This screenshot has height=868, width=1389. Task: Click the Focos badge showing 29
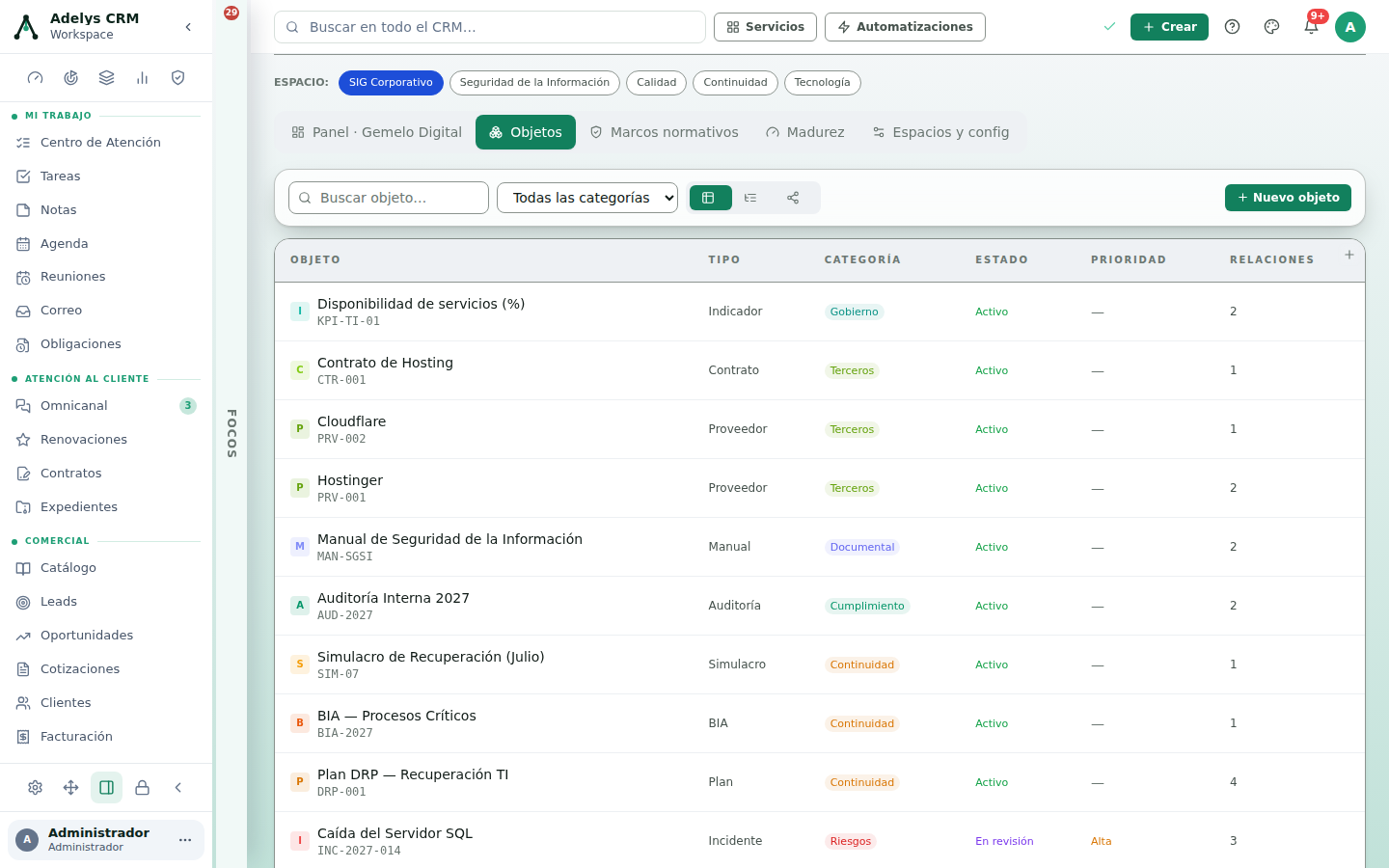pyautogui.click(x=231, y=14)
